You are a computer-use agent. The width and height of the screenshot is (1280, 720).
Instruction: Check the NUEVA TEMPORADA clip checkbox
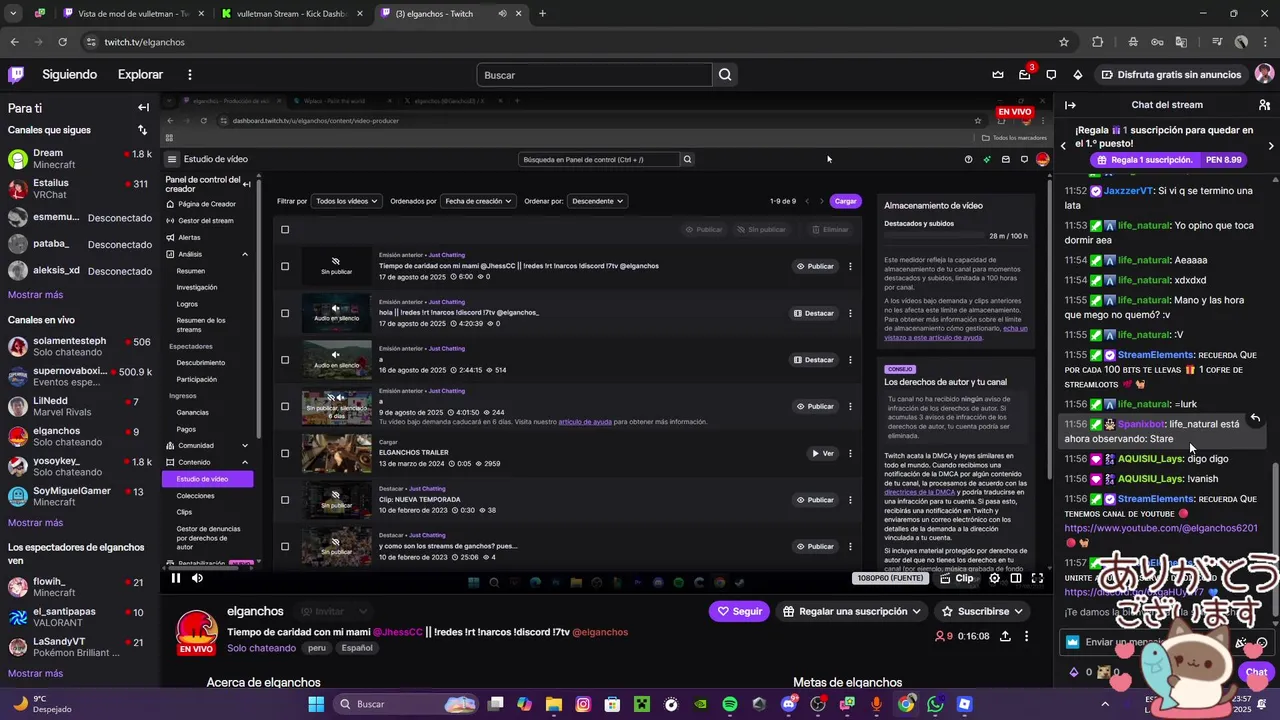point(285,500)
